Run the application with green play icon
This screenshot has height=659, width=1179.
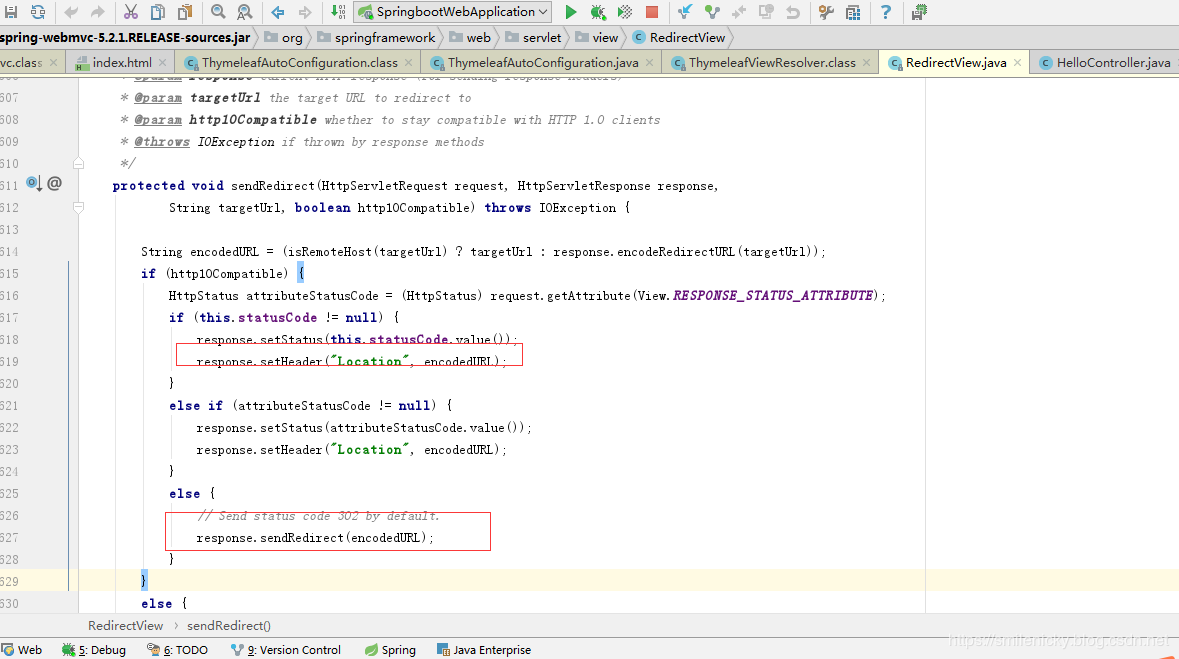[x=571, y=12]
